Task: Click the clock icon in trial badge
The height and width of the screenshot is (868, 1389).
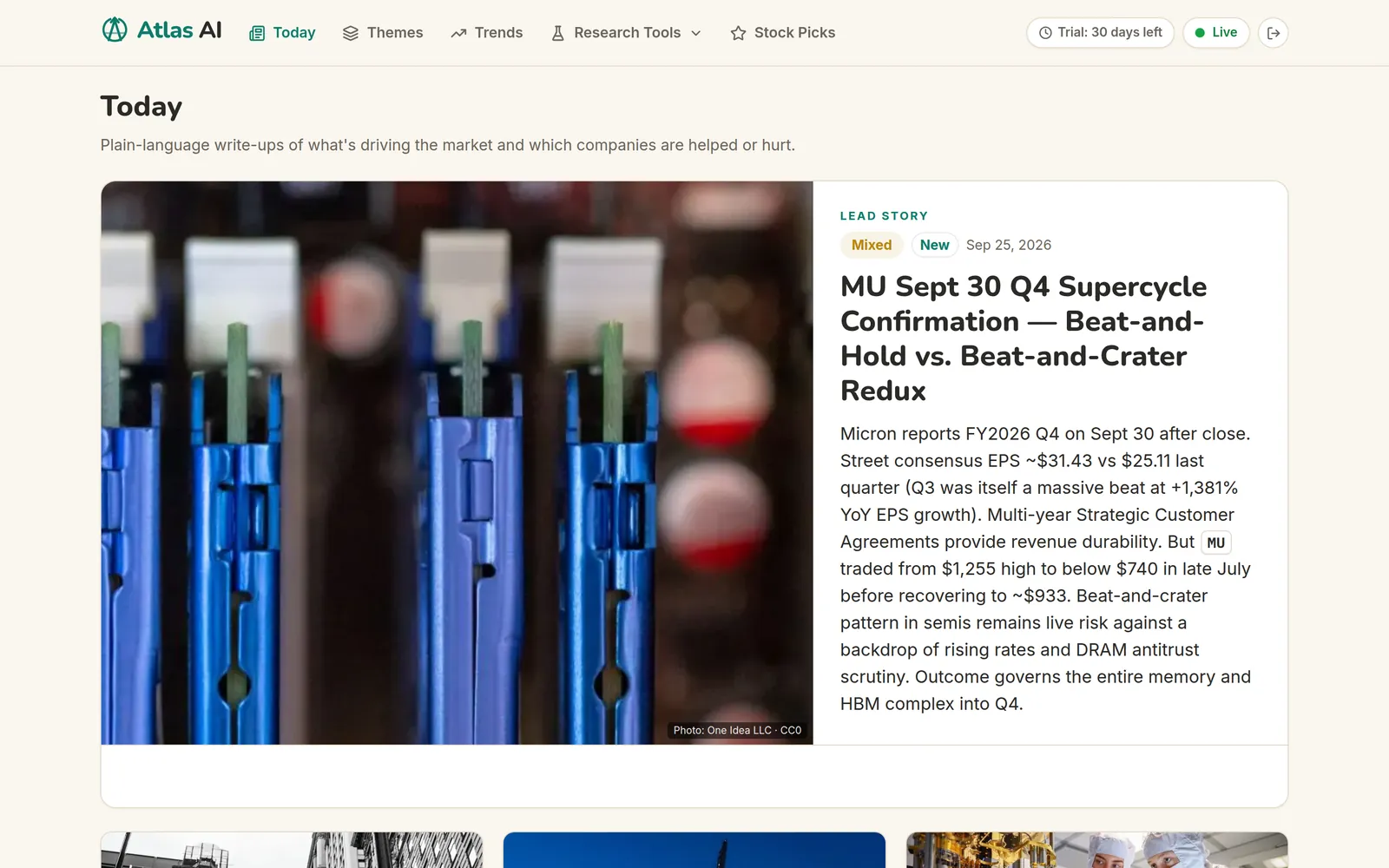Action: 1045,33
